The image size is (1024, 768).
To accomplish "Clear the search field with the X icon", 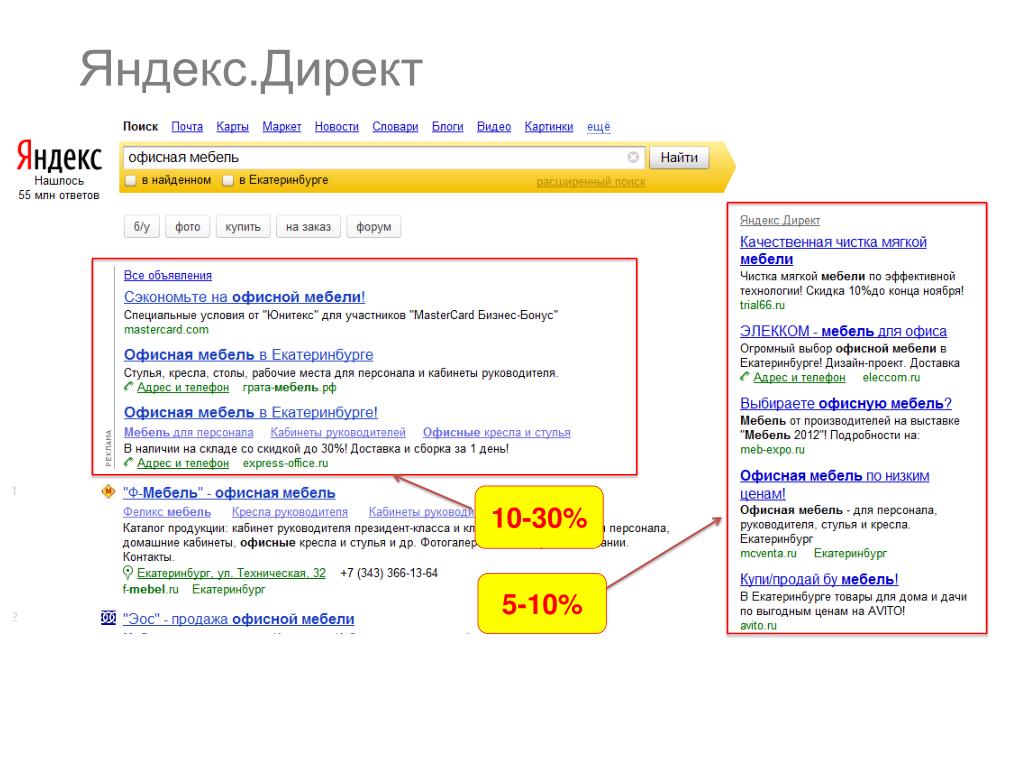I will [x=633, y=157].
